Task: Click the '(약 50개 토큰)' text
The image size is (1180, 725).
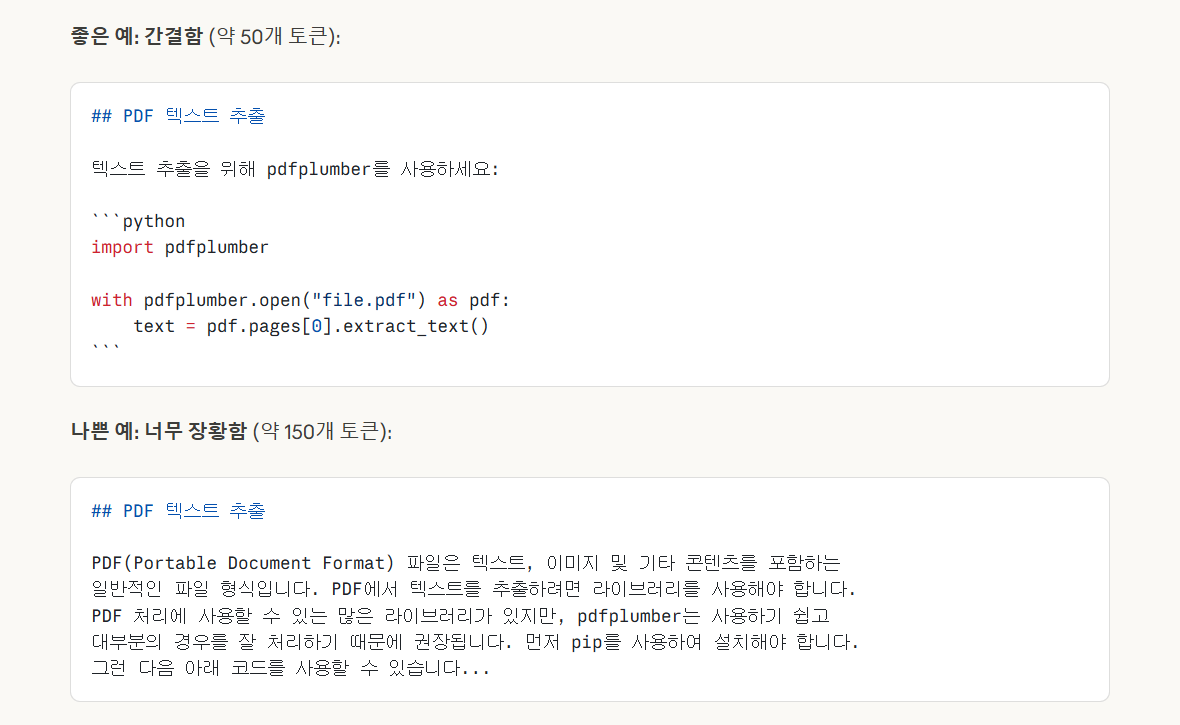Action: (275, 36)
